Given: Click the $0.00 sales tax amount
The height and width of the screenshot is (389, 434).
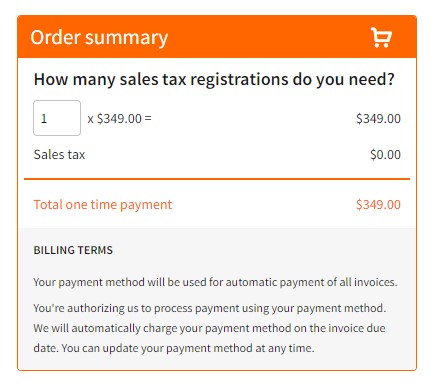Looking at the screenshot, I should click(x=385, y=154).
